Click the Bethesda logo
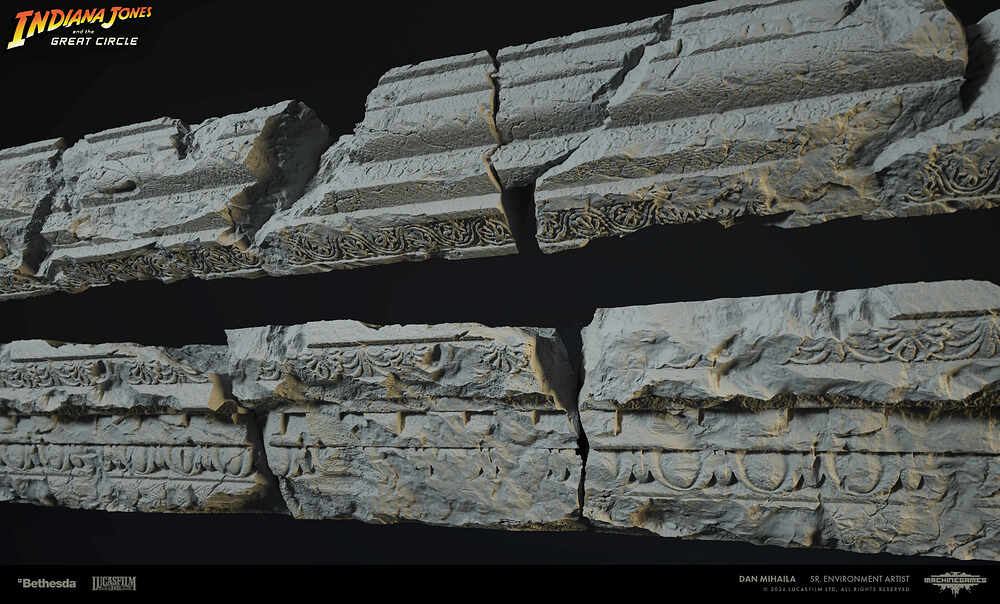1000x604 pixels. click(47, 583)
